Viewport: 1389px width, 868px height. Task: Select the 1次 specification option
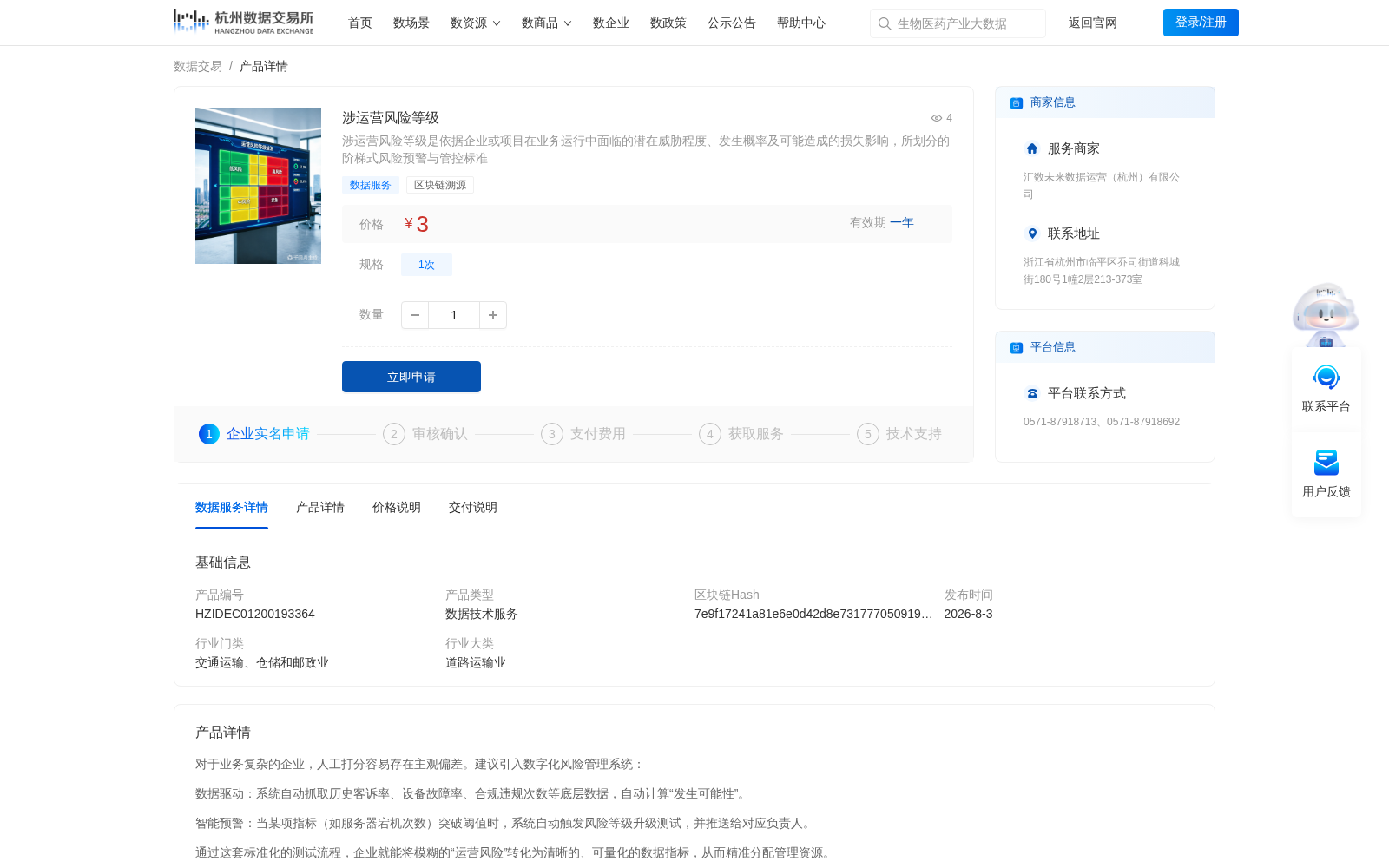click(426, 265)
